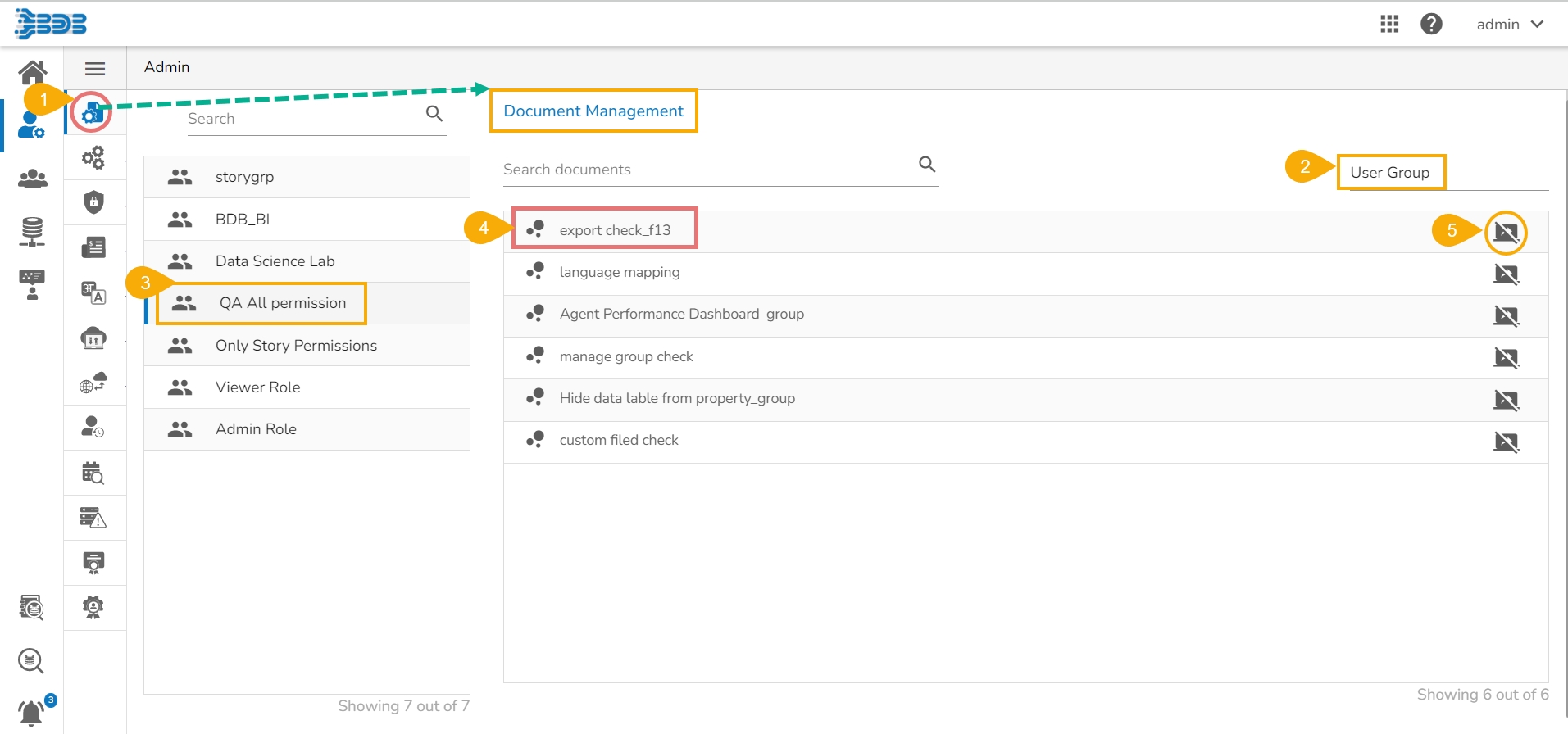Open the server warning icon in the sidebar
The width and height of the screenshot is (1568, 734).
click(x=93, y=517)
